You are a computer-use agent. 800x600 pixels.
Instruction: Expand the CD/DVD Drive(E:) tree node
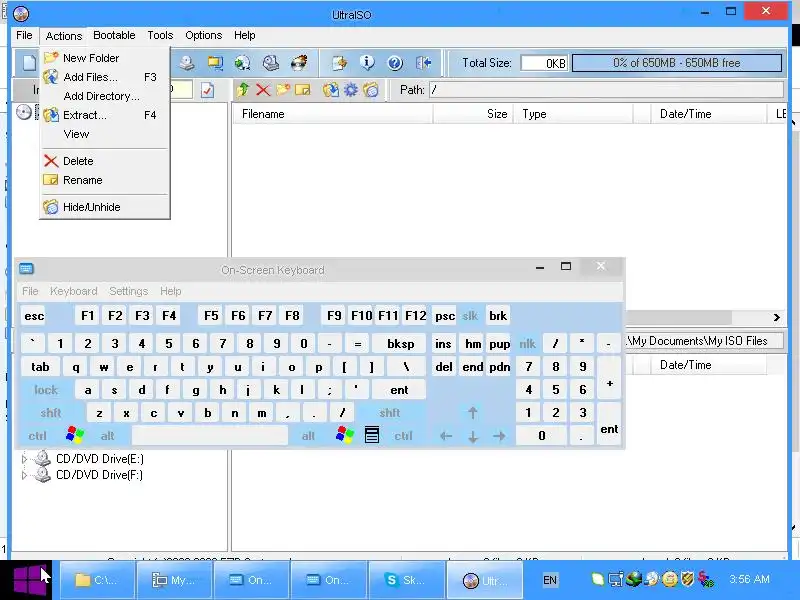24,459
